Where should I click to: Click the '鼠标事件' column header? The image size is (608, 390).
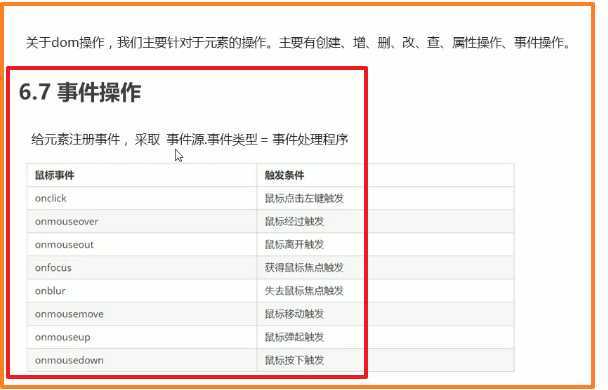pyautogui.click(x=142, y=175)
